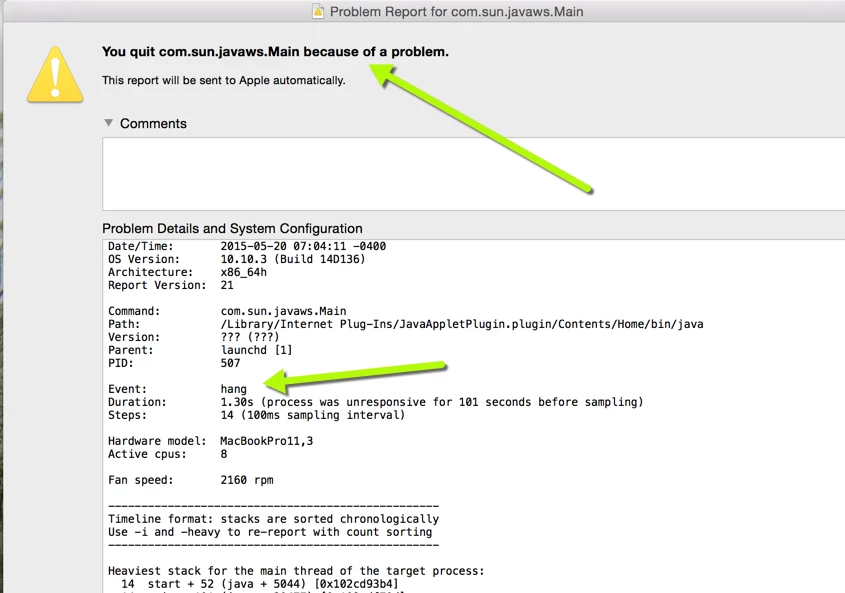
Task: Click the title "Problem Report for com.sun.javaws.Main"
Action: point(456,12)
